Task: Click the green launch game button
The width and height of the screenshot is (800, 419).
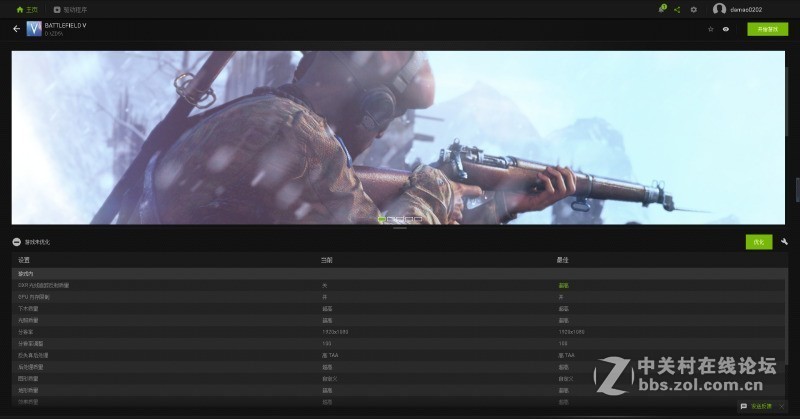Action: (767, 29)
